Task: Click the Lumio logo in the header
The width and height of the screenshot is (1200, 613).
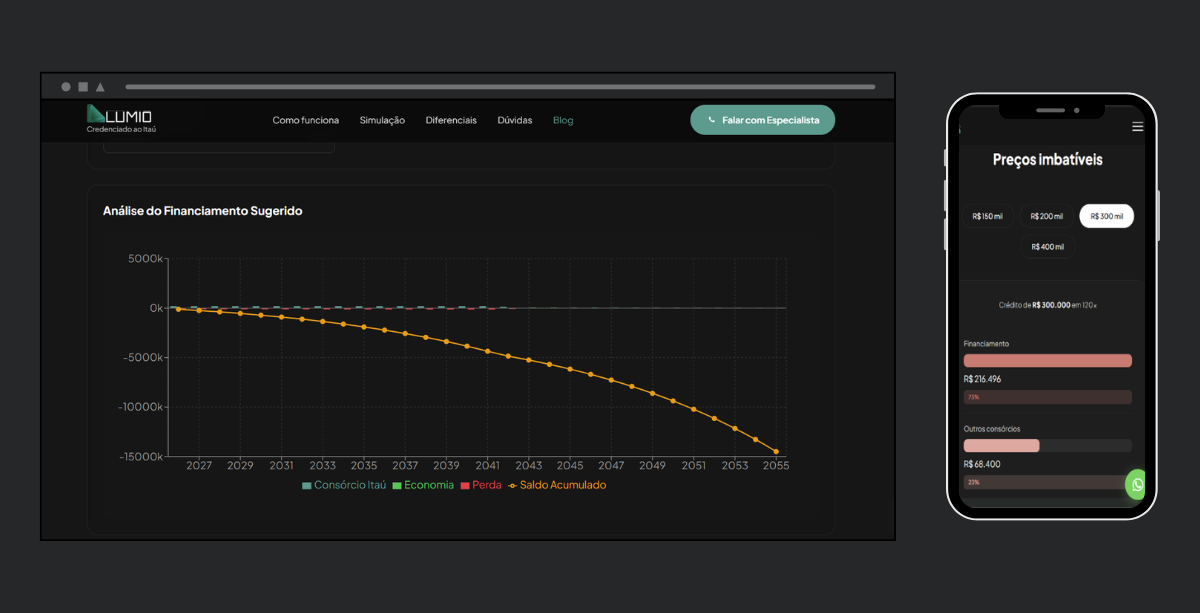Action: [120, 118]
